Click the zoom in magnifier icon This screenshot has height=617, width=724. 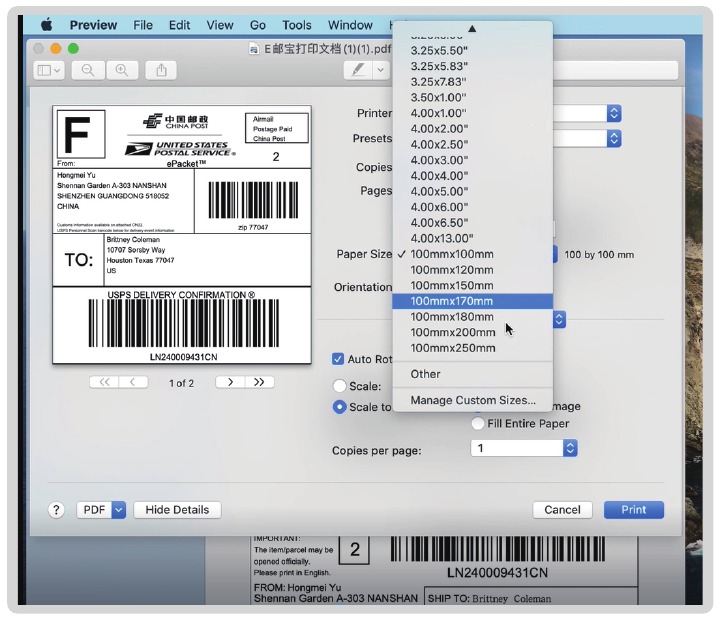122,70
